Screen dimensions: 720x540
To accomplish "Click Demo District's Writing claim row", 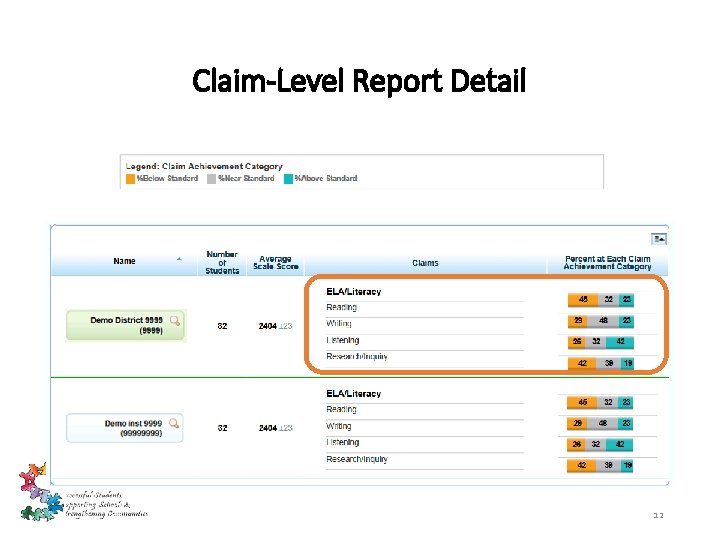I will [x=425, y=324].
